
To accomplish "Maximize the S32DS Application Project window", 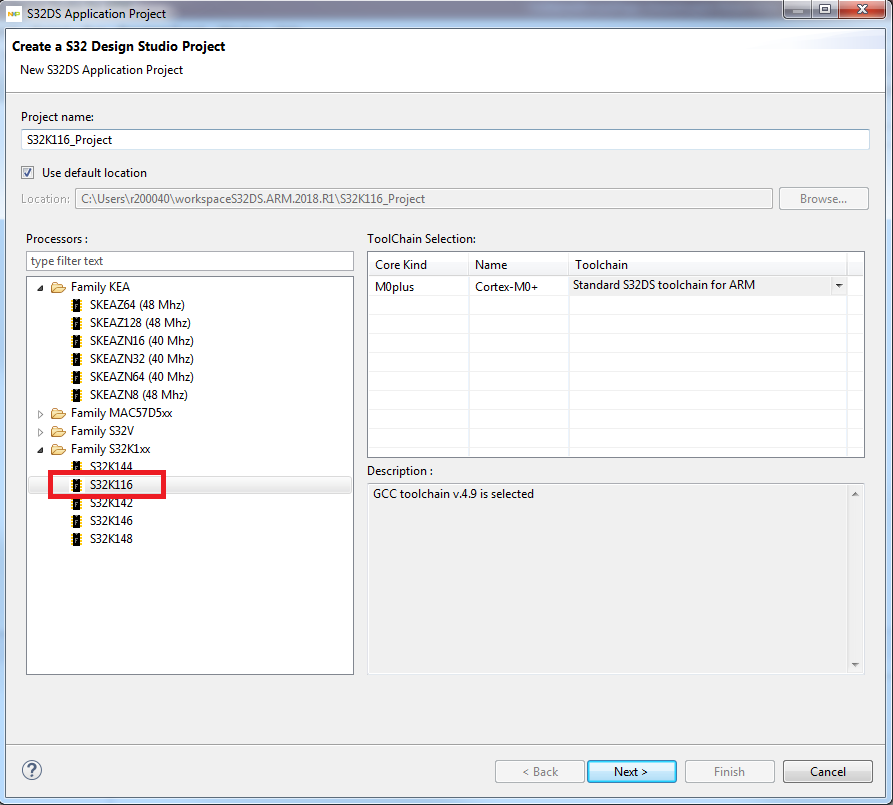I will tap(825, 9).
